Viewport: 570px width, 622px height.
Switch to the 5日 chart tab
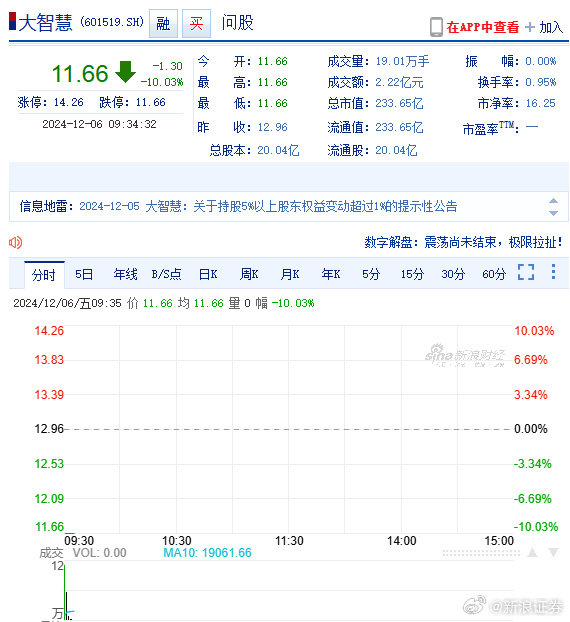coord(84,274)
